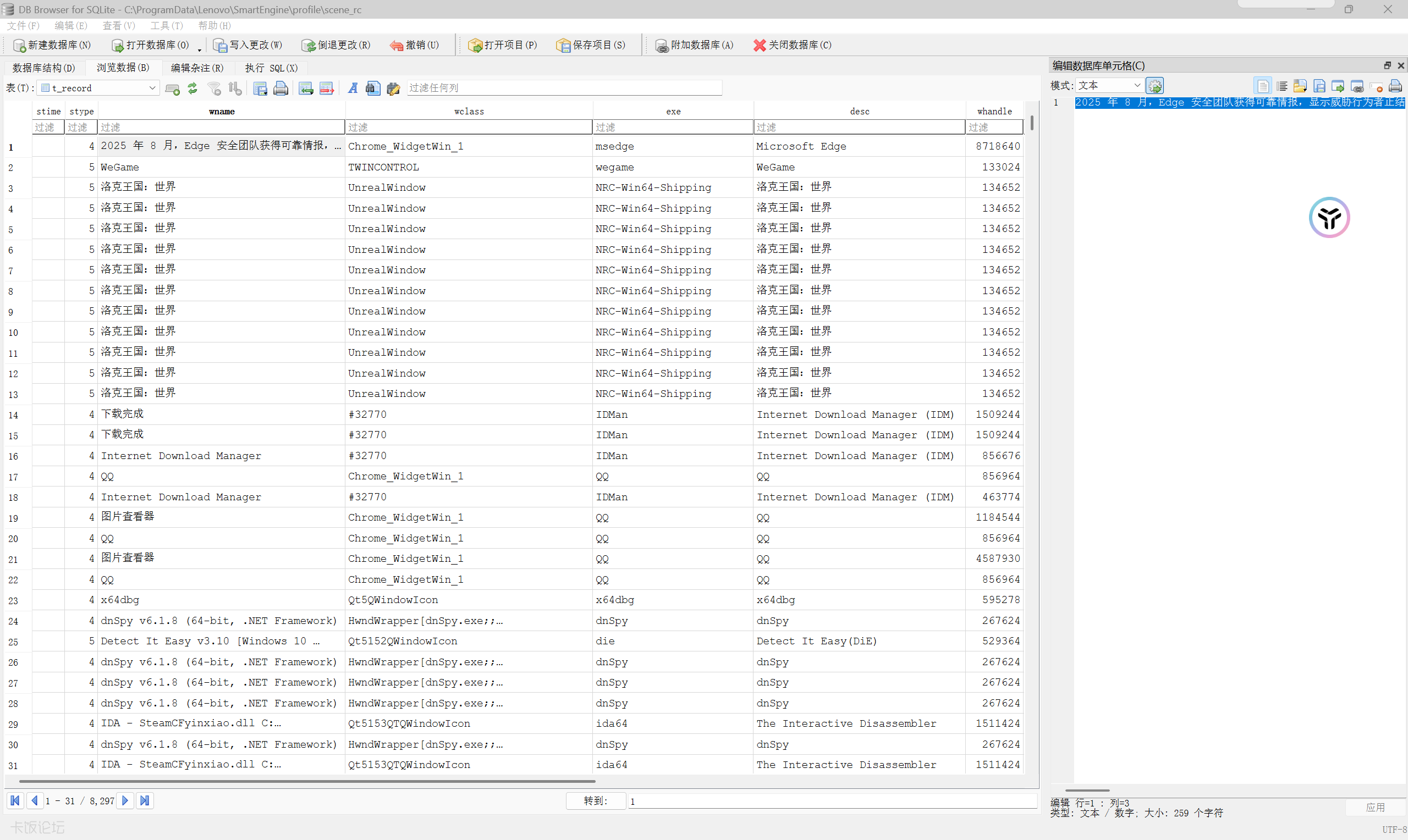The height and width of the screenshot is (840, 1408).
Task: Open the 工具(T) menu
Action: point(167,25)
